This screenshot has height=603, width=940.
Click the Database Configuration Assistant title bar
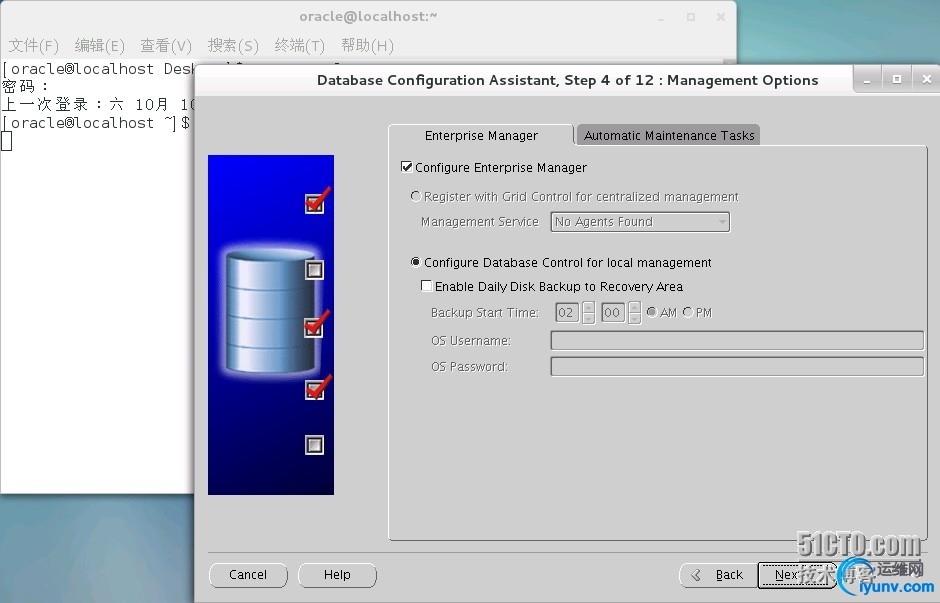coord(567,80)
